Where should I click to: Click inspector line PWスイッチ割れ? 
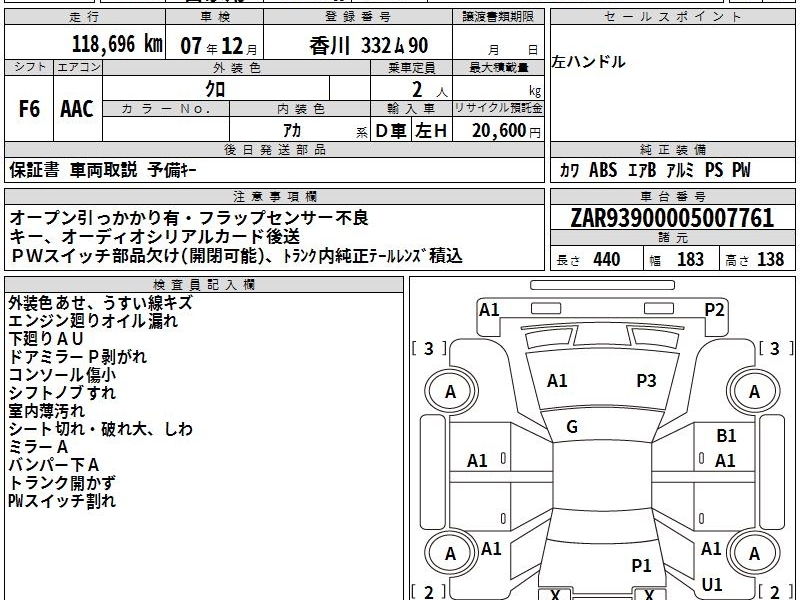[62, 501]
